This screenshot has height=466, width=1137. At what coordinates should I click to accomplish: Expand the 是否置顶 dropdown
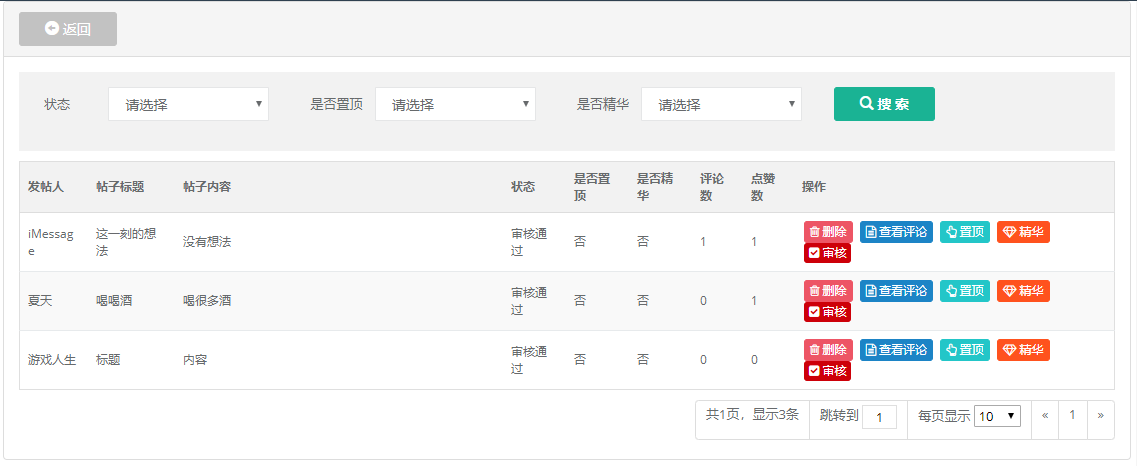pyautogui.click(x=455, y=104)
